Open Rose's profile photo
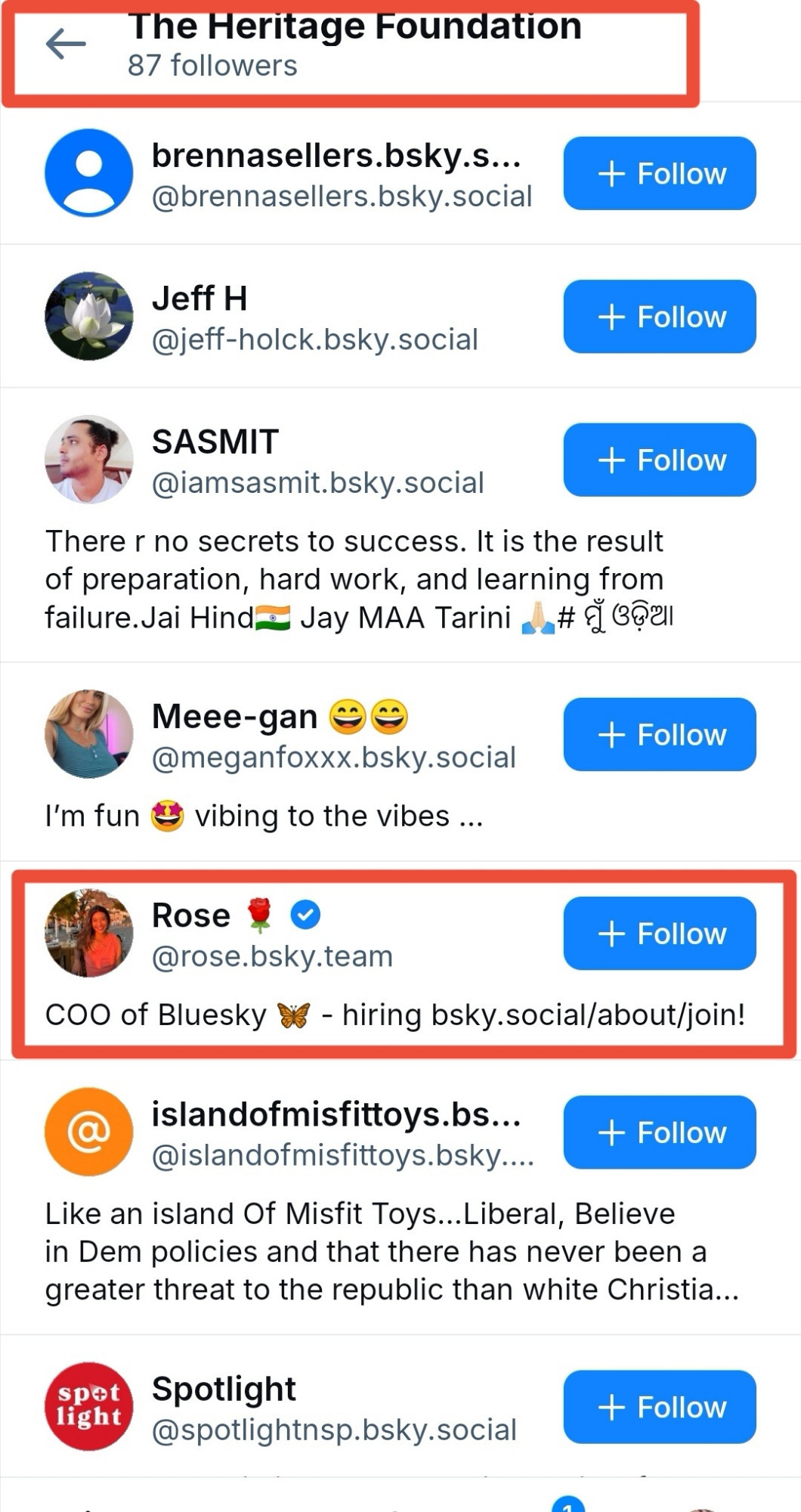This screenshot has height=1512, width=801. (89, 933)
